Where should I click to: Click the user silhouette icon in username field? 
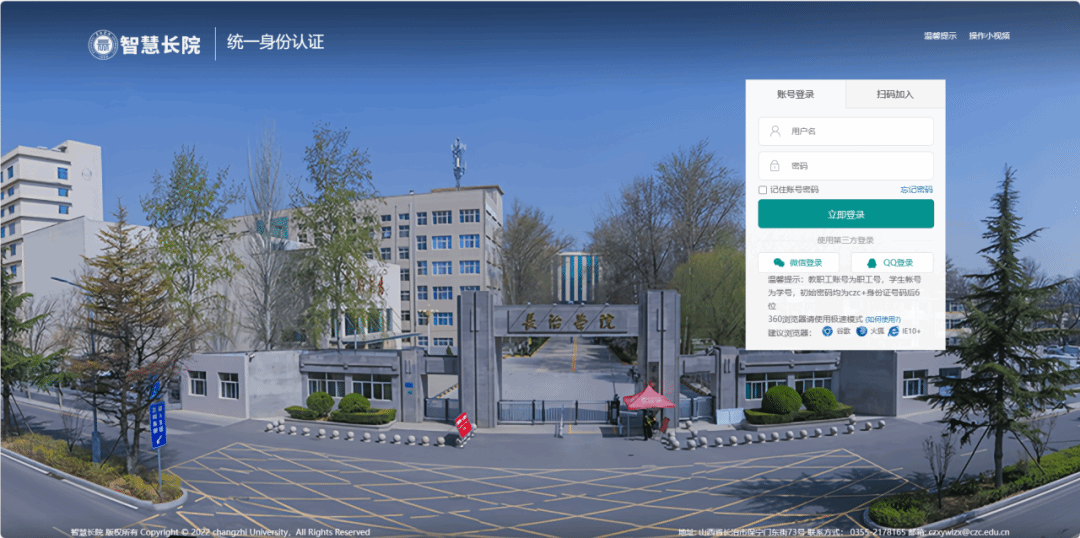pos(775,131)
